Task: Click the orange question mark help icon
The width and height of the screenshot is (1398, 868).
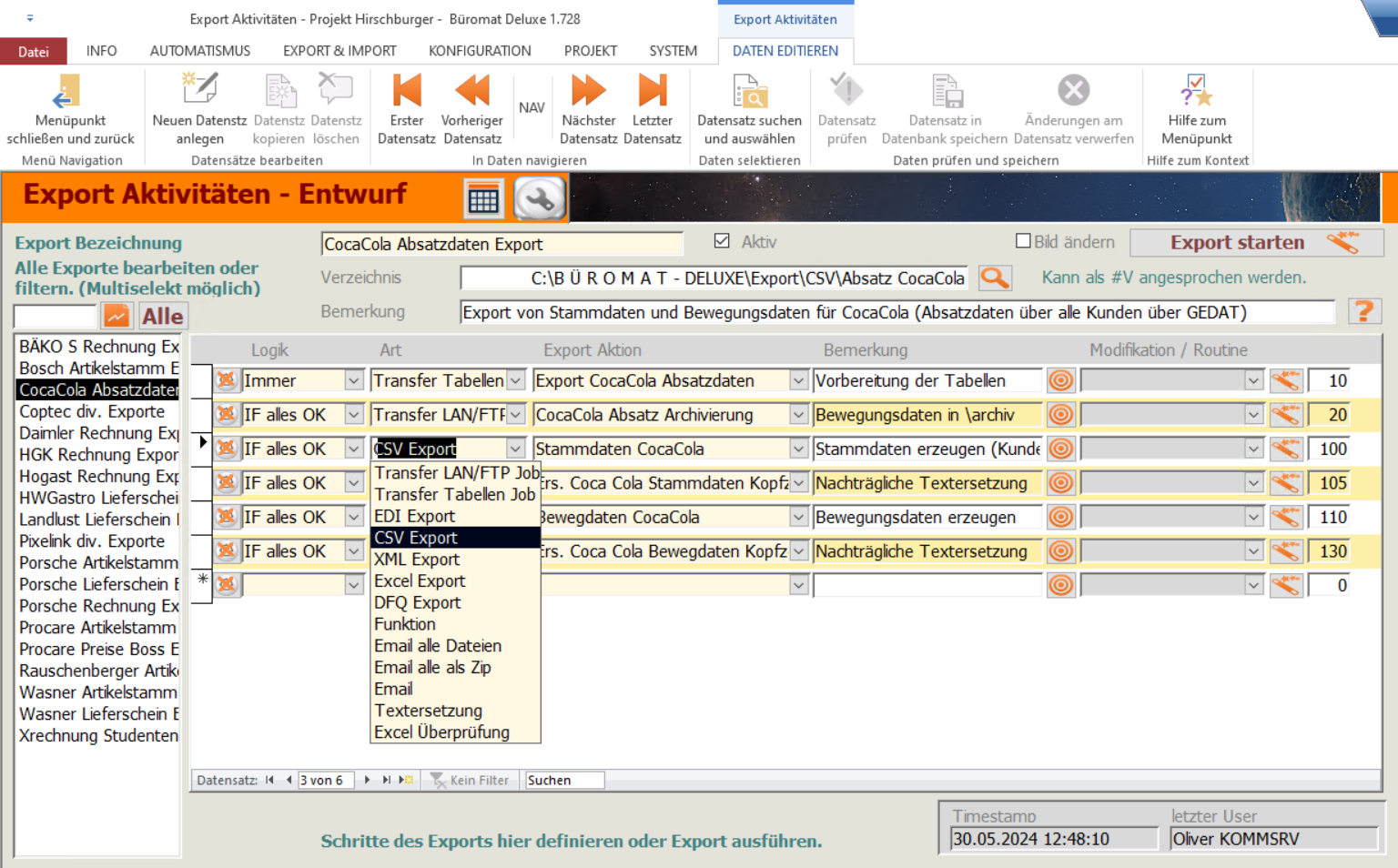Action: (1363, 312)
